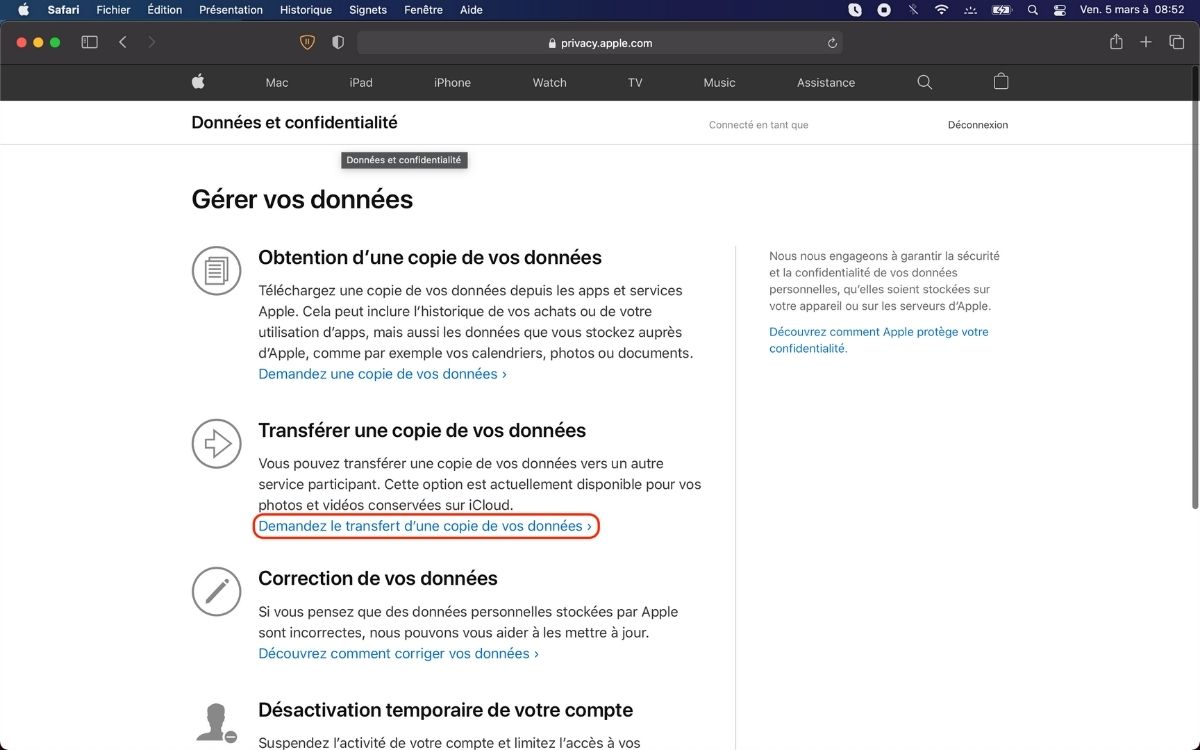Click the Données et confidentialité page title
Screen dimensions: 1200x750
click(x=294, y=123)
